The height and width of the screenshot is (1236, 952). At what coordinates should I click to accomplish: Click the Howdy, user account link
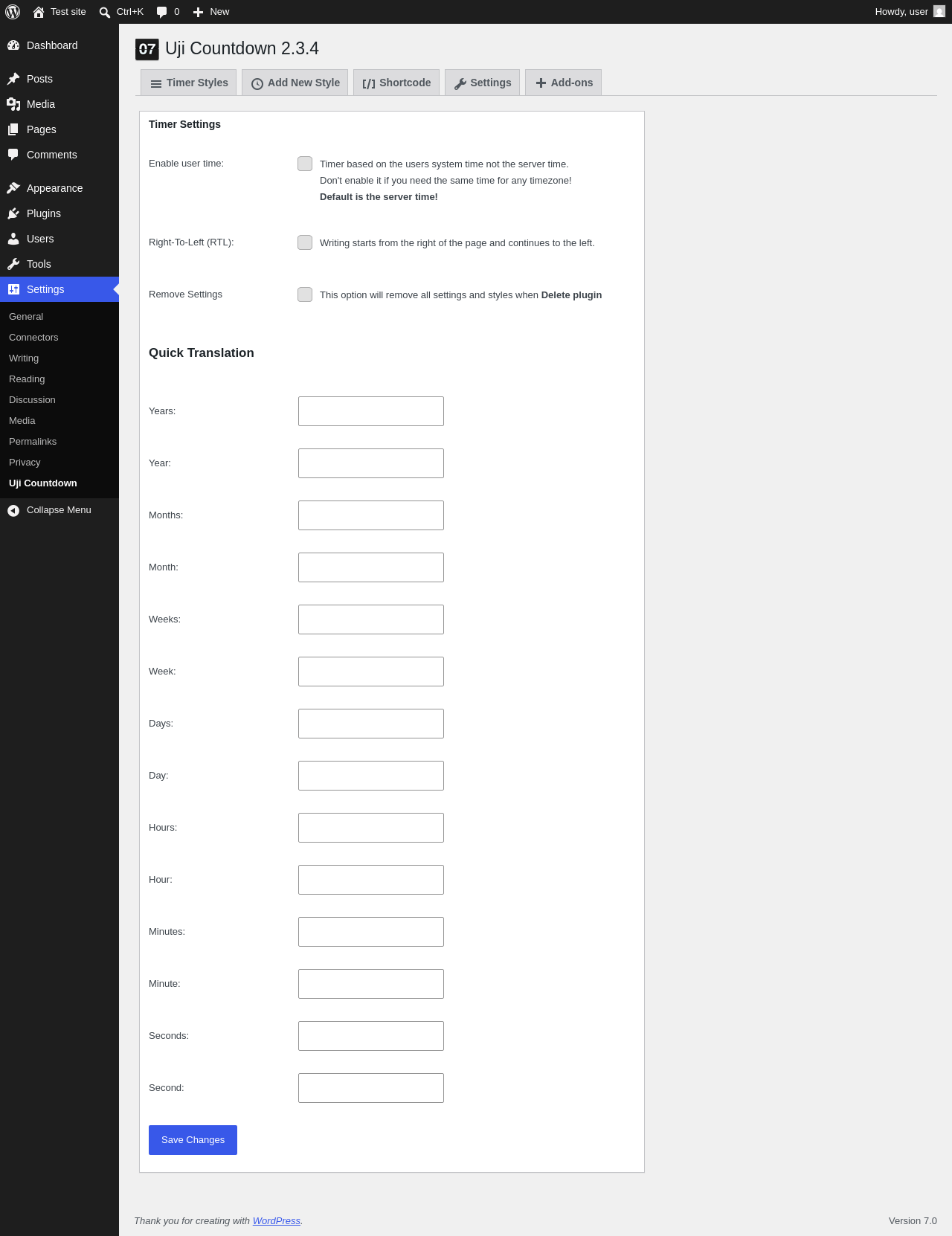coord(910,12)
